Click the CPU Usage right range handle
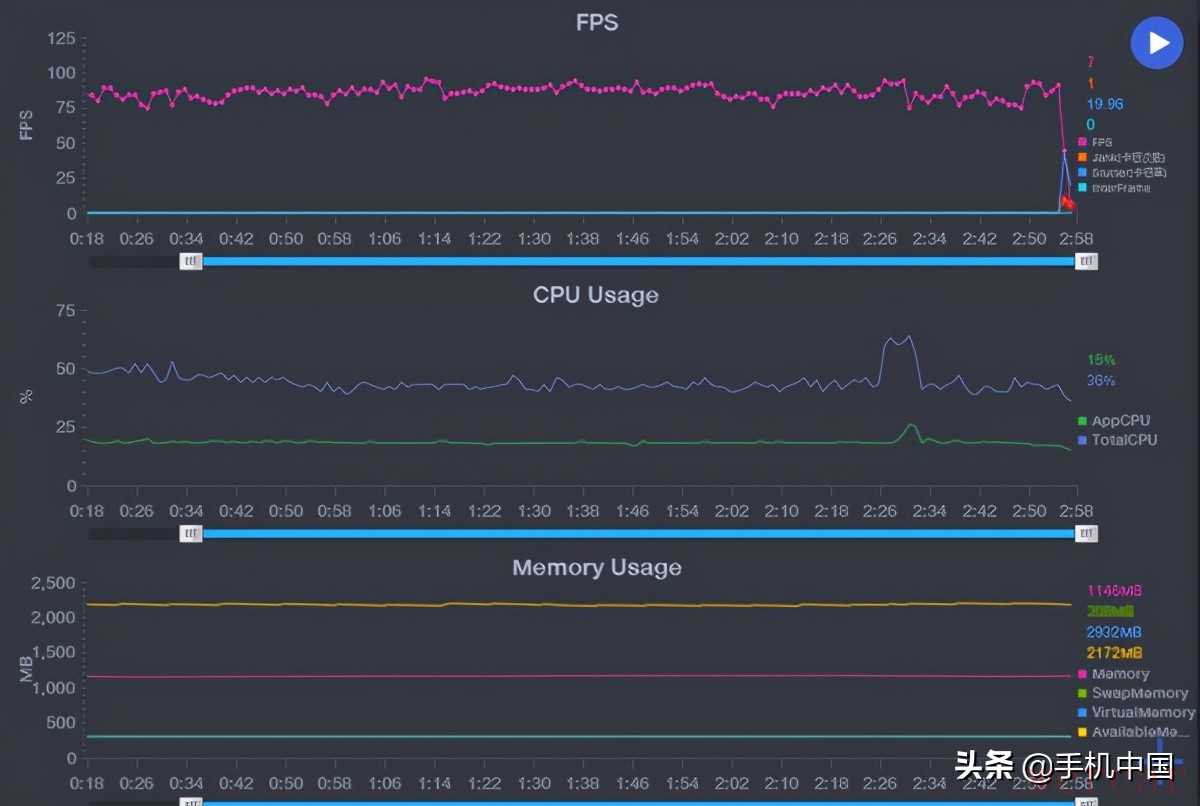The height and width of the screenshot is (806, 1200). 1086,534
